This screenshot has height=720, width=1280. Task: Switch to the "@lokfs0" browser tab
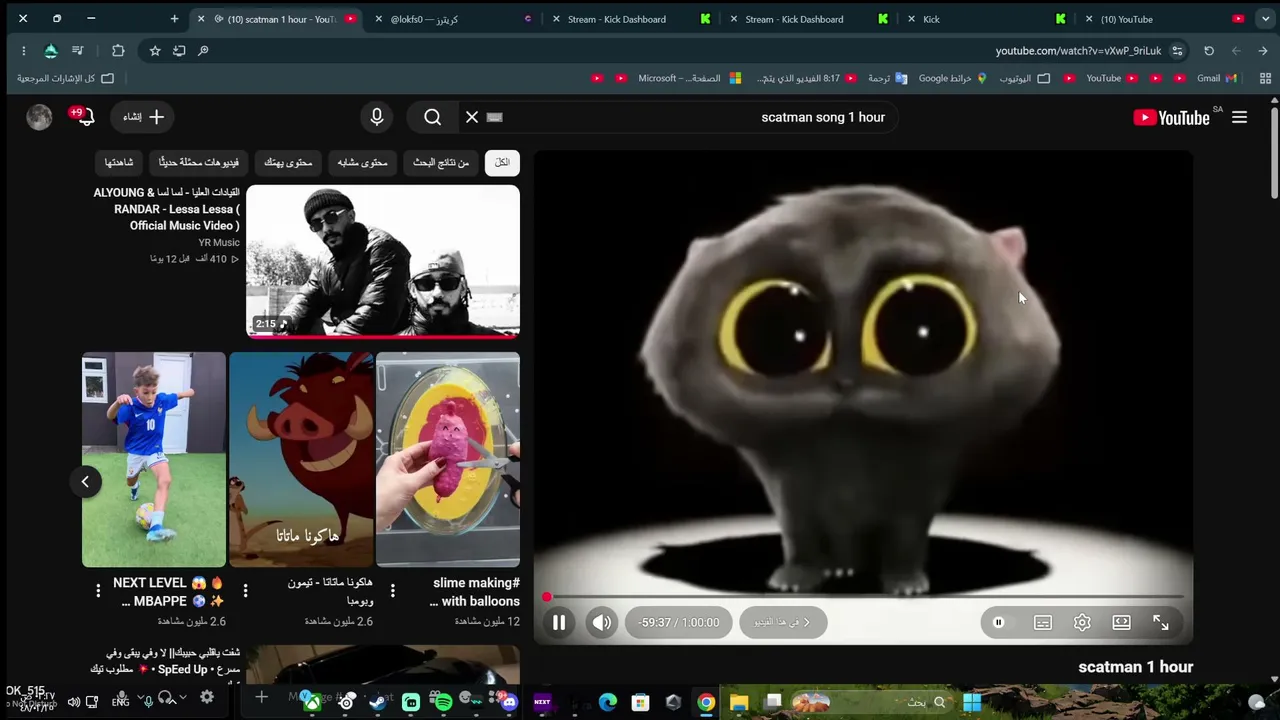coord(455,19)
